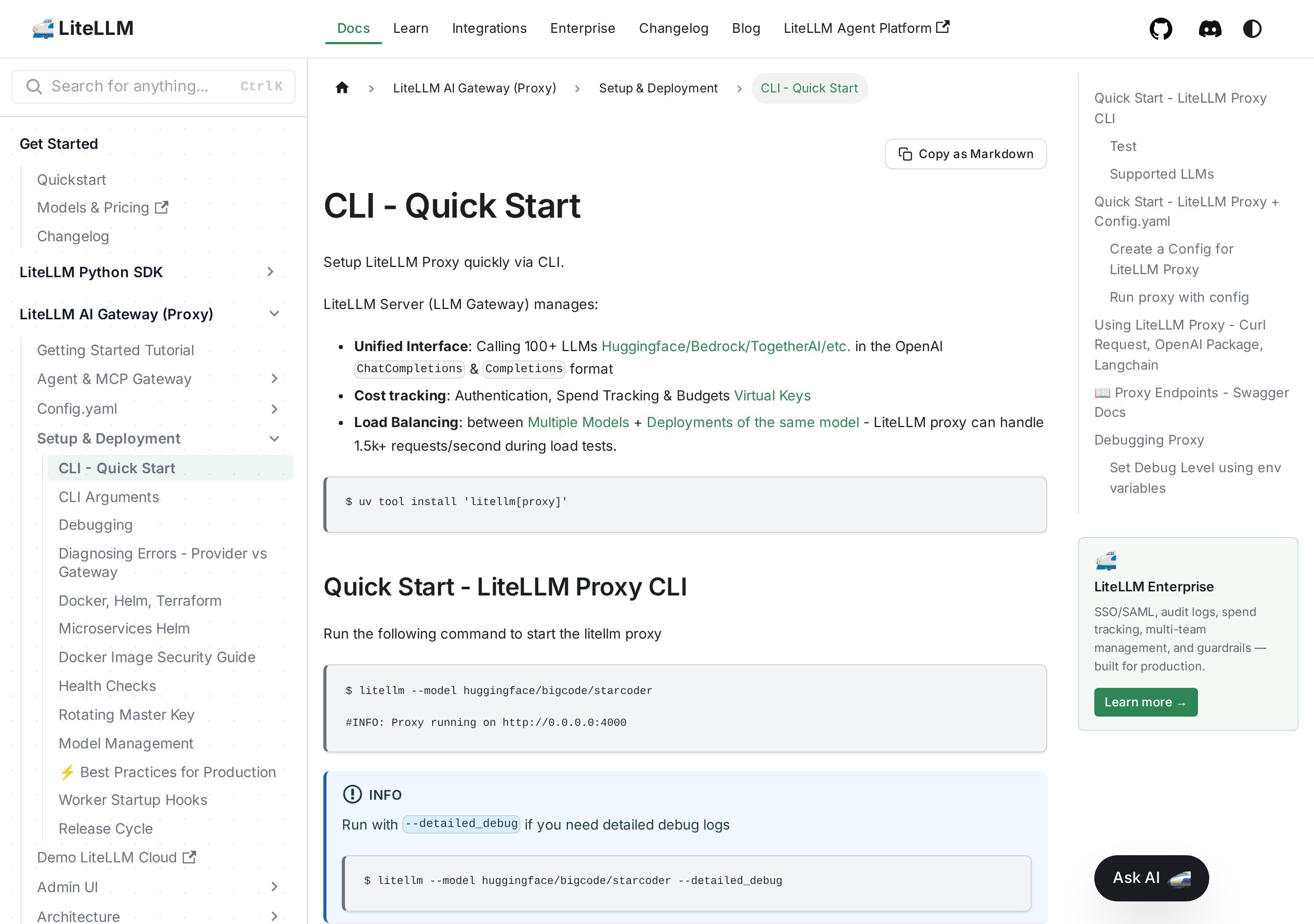This screenshot has width=1314, height=924.
Task: Open Microservices Helm sidebar page
Action: point(124,628)
